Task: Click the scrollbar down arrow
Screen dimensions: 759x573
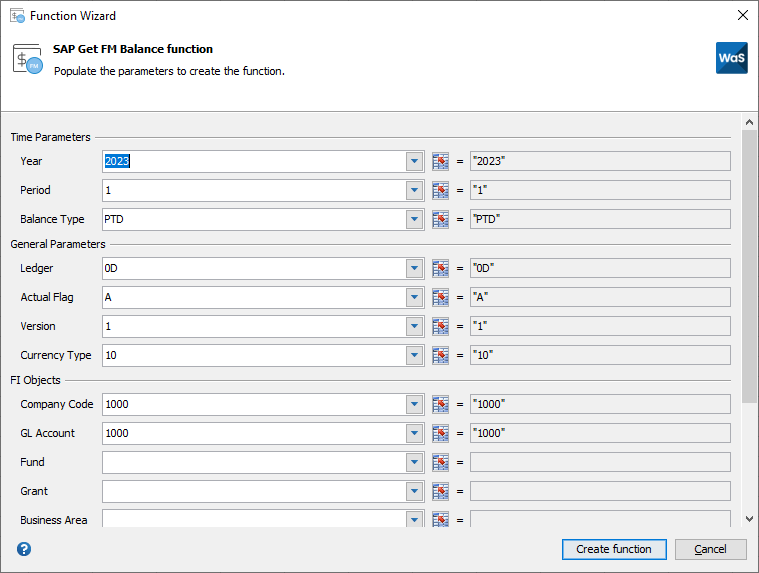Action: (x=750, y=518)
